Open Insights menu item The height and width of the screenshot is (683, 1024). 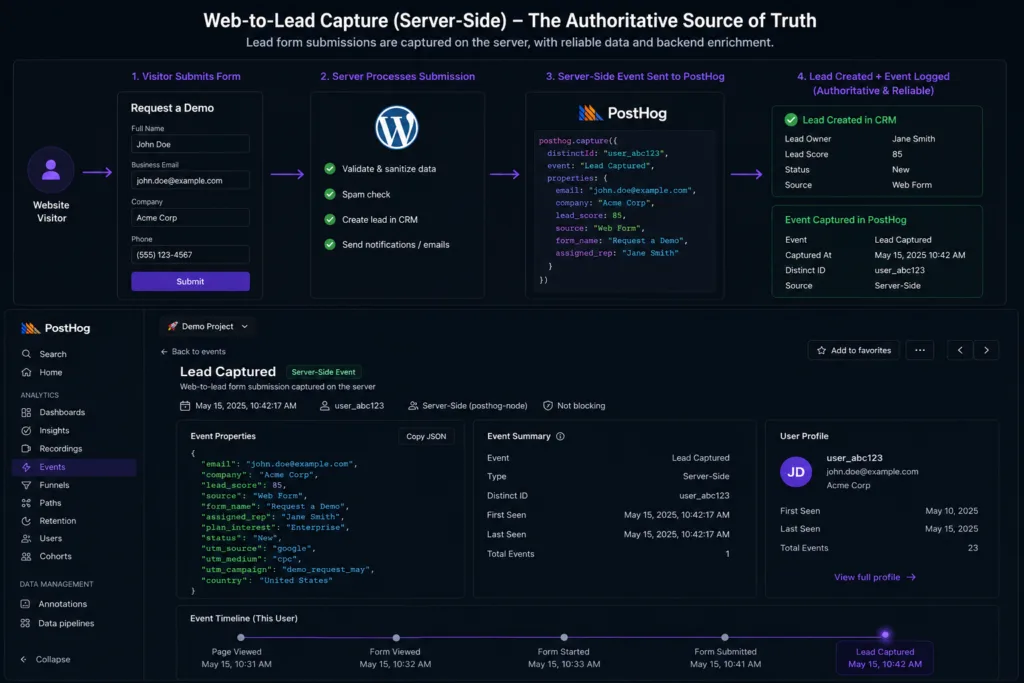click(x=54, y=430)
